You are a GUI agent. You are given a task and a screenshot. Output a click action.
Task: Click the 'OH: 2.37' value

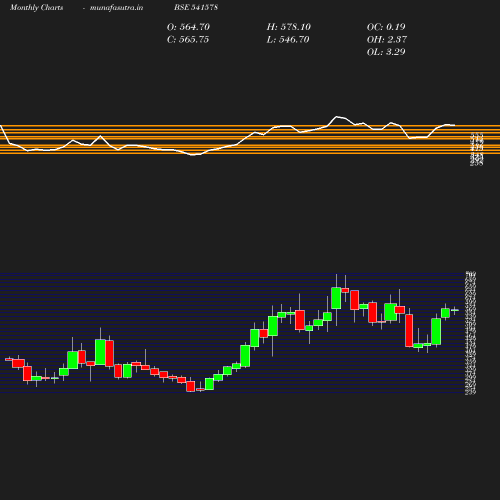tap(387, 39)
